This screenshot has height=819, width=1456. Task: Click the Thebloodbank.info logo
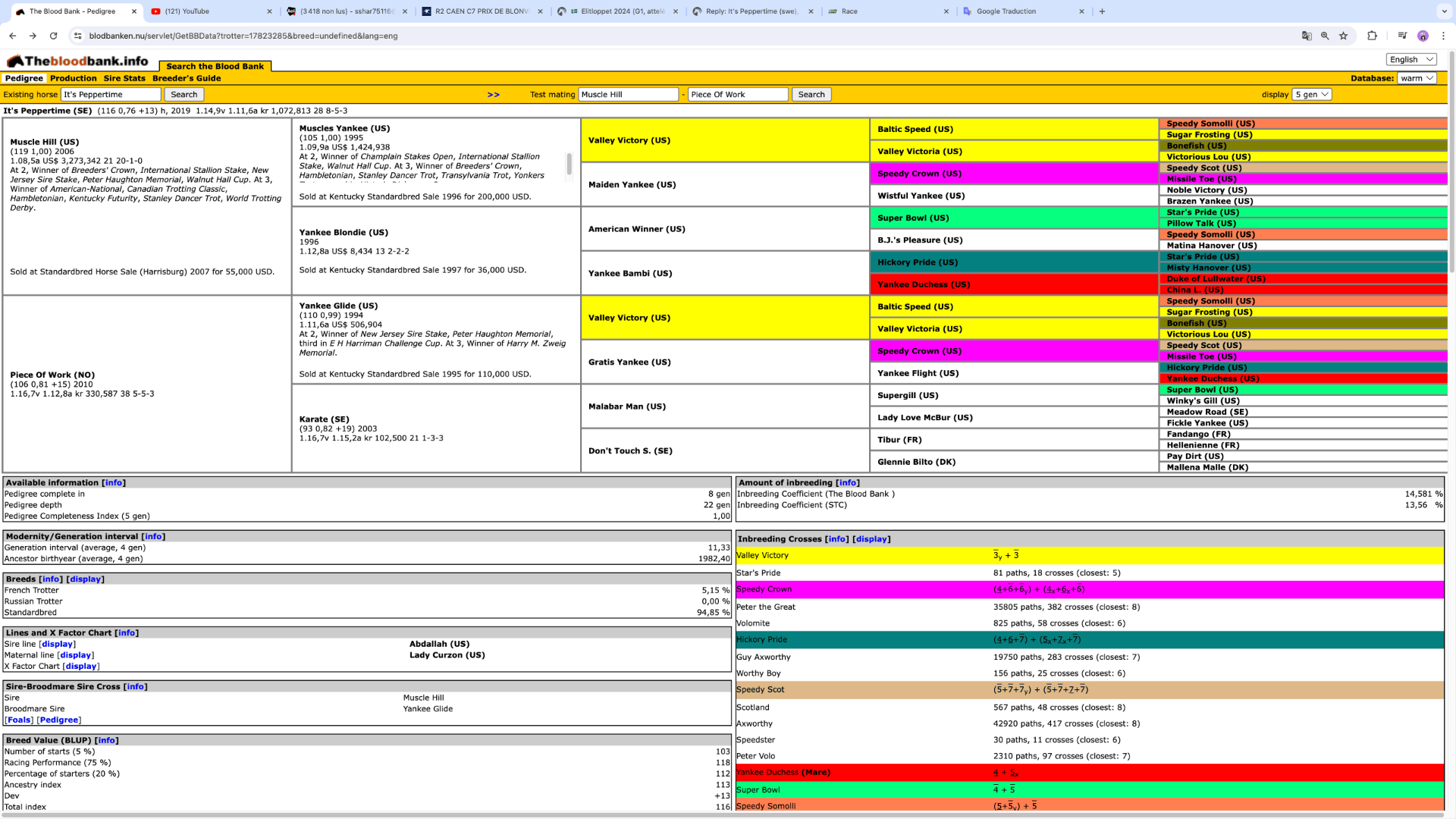click(x=77, y=61)
